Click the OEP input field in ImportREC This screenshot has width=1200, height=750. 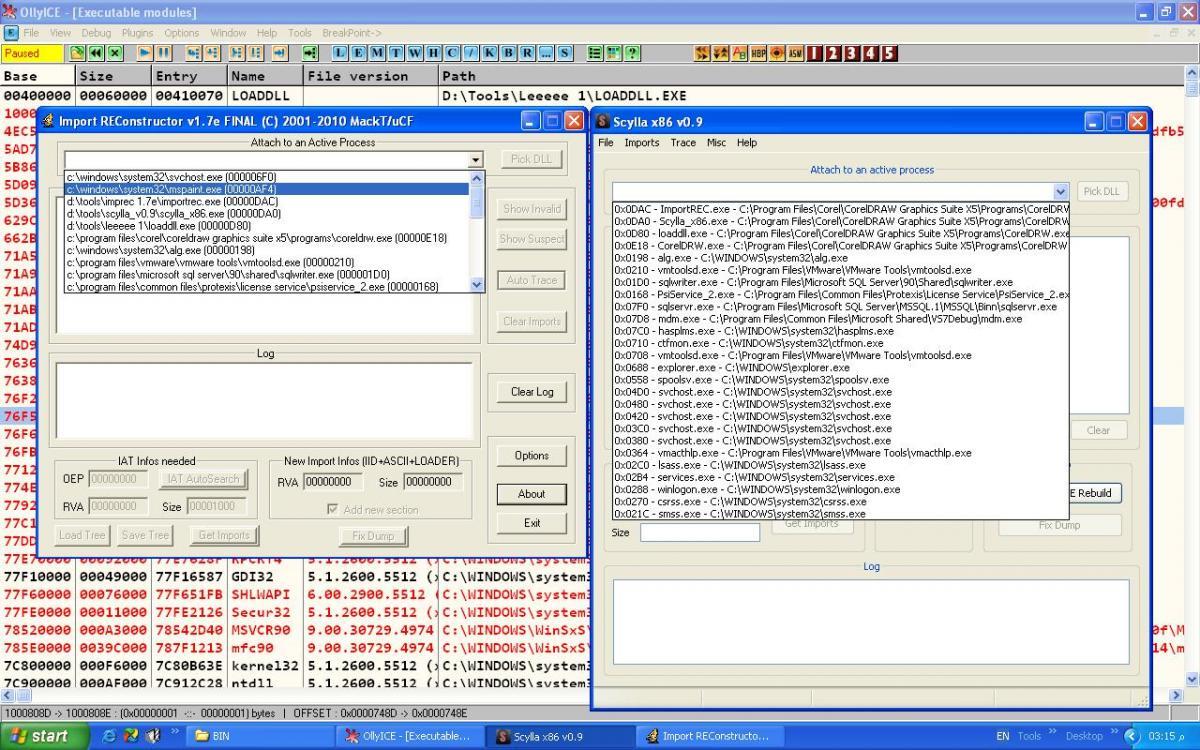click(118, 479)
